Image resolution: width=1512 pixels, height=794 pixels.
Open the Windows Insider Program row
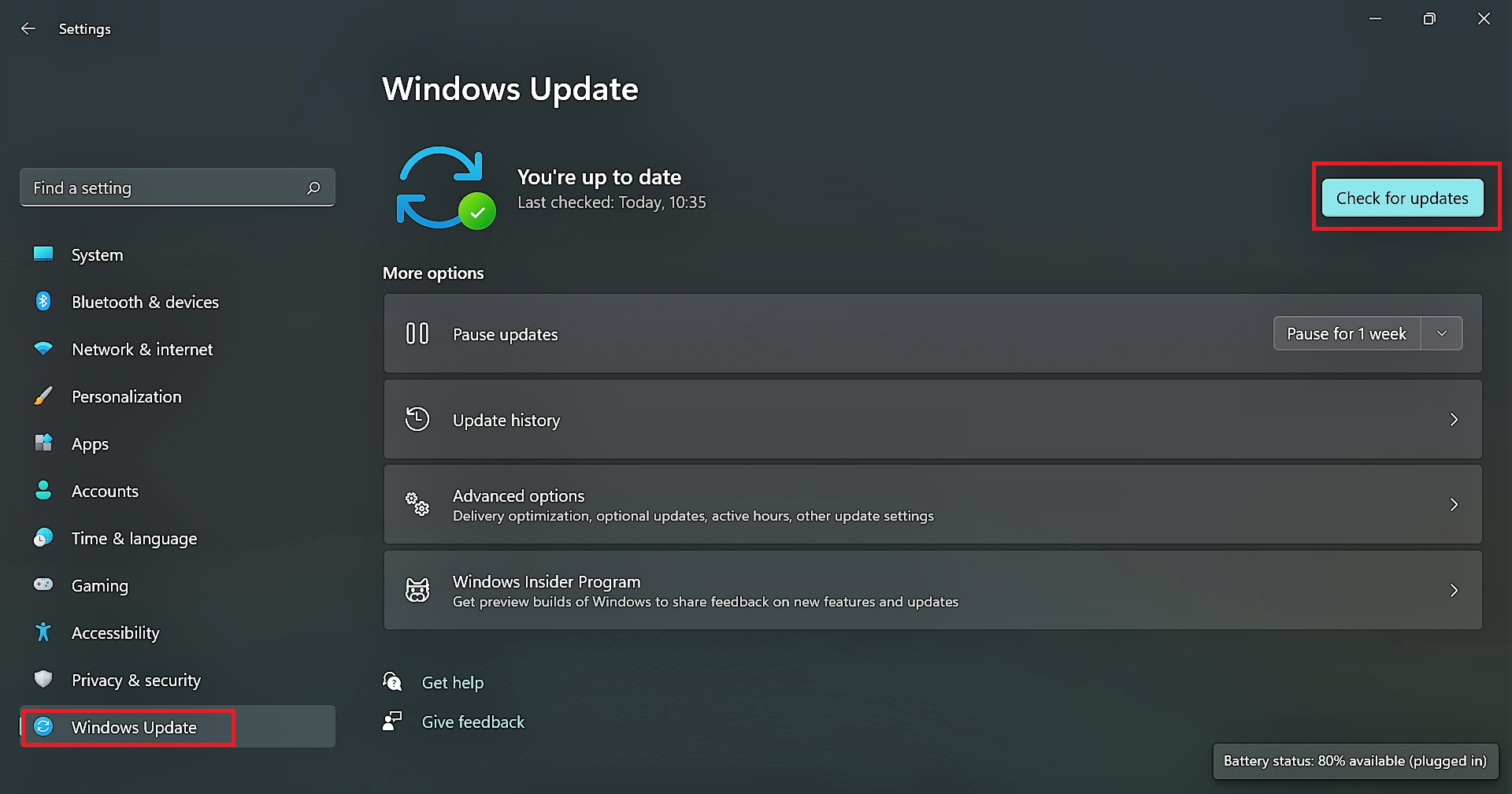click(x=932, y=590)
